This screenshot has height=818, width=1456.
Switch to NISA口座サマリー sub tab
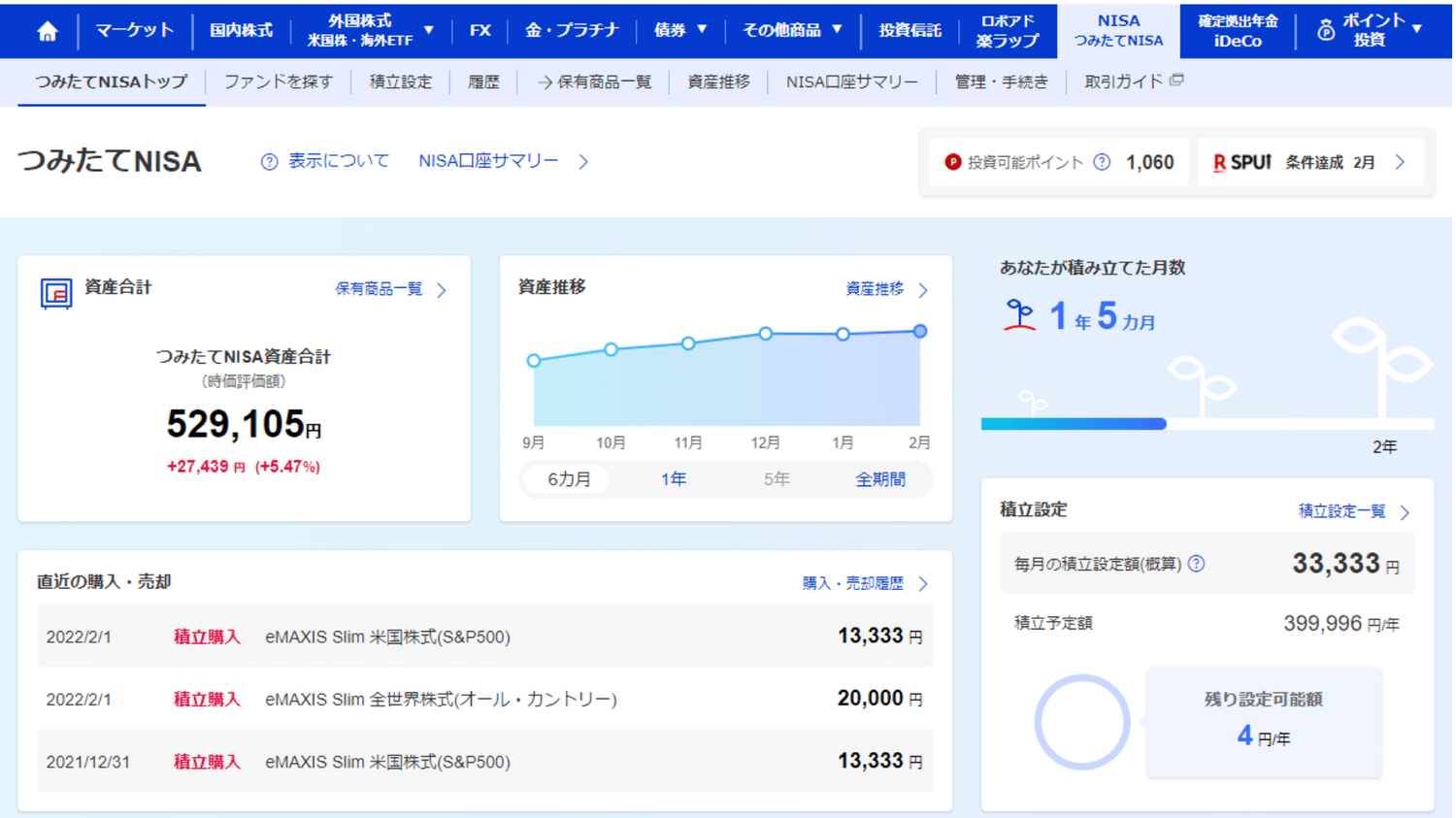point(851,82)
